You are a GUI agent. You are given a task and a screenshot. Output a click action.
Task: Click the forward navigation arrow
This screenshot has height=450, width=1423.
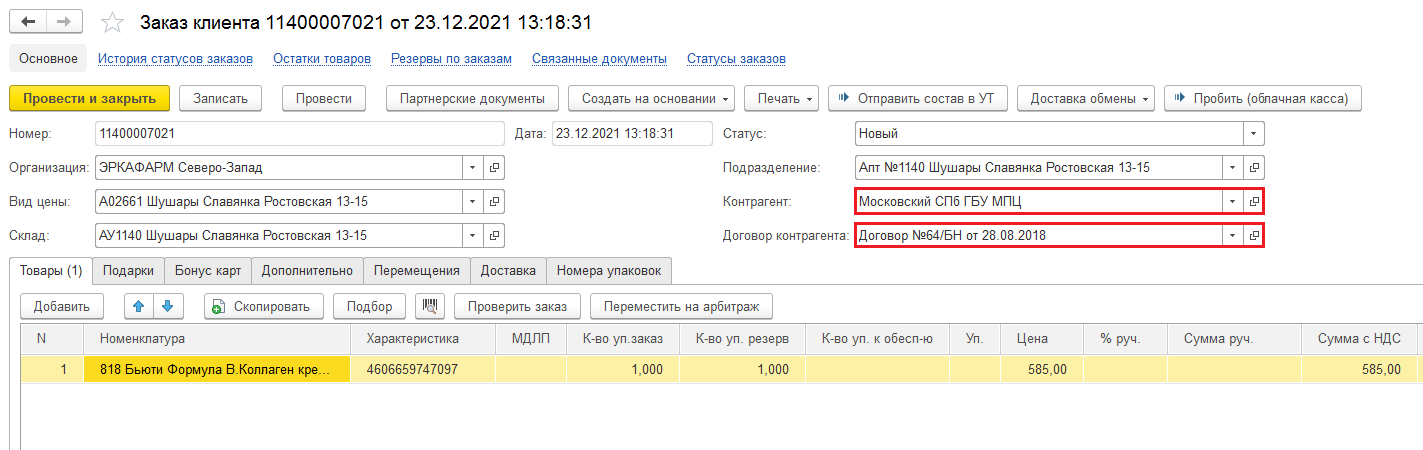click(x=63, y=21)
